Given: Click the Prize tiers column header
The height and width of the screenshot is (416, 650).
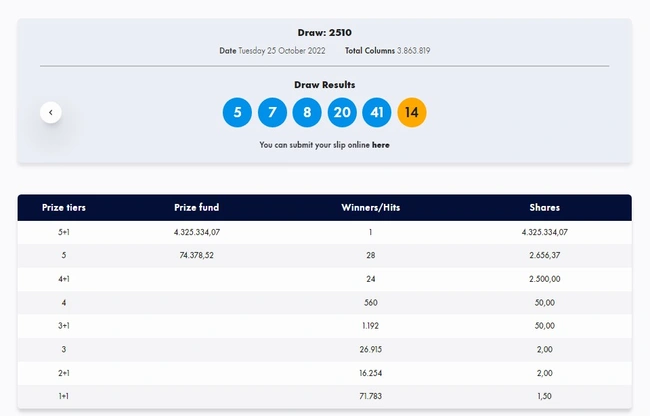Looking at the screenshot, I should (64, 208).
